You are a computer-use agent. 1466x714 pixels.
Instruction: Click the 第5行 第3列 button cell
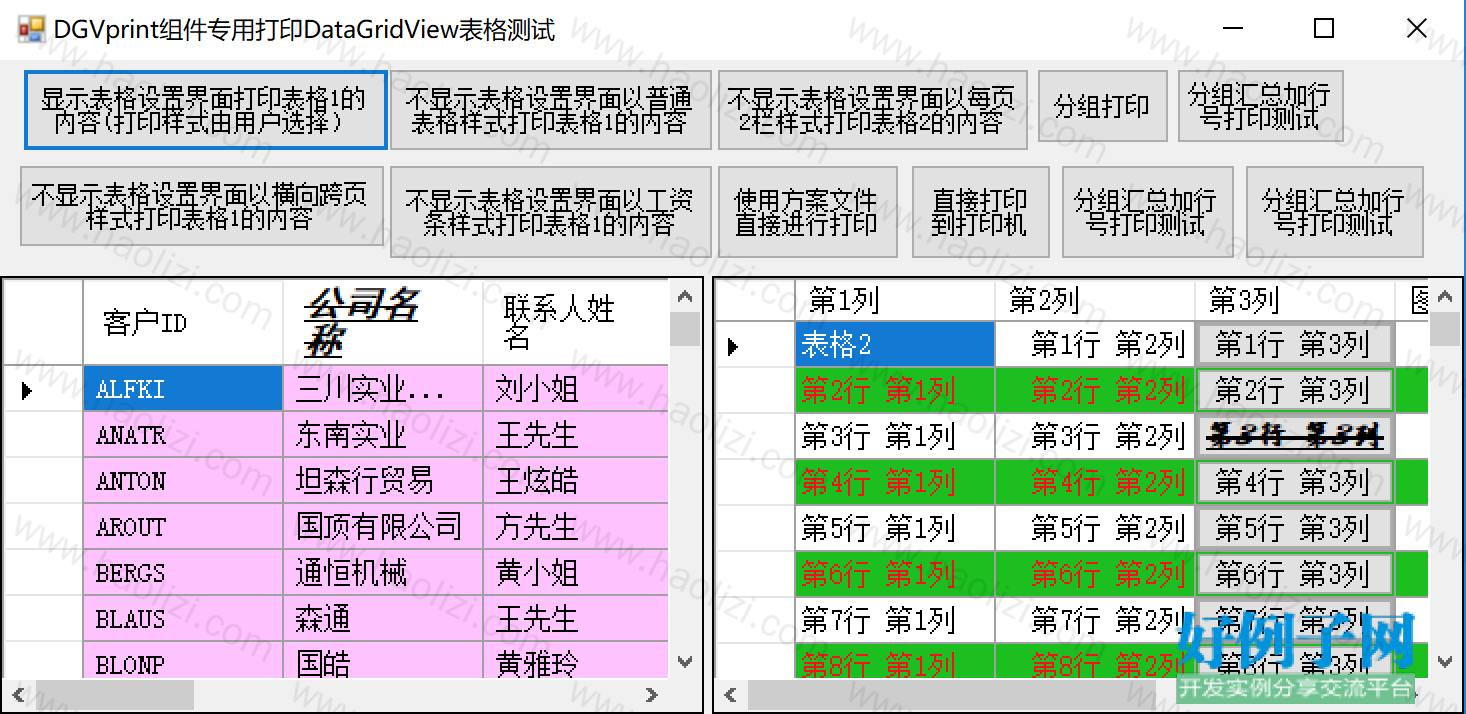coord(1295,528)
